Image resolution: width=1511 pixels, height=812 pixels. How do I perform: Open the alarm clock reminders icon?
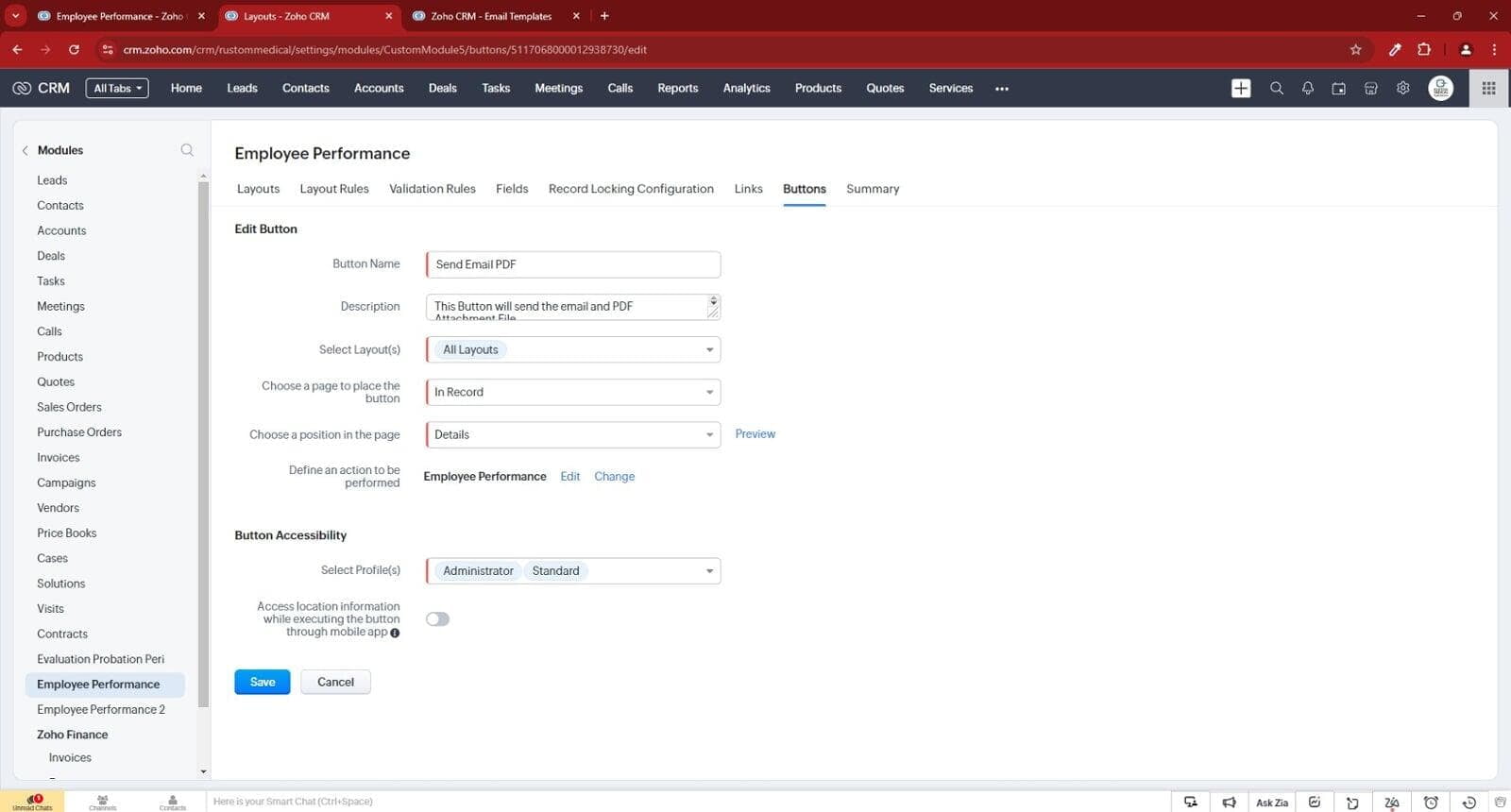pyautogui.click(x=1431, y=803)
